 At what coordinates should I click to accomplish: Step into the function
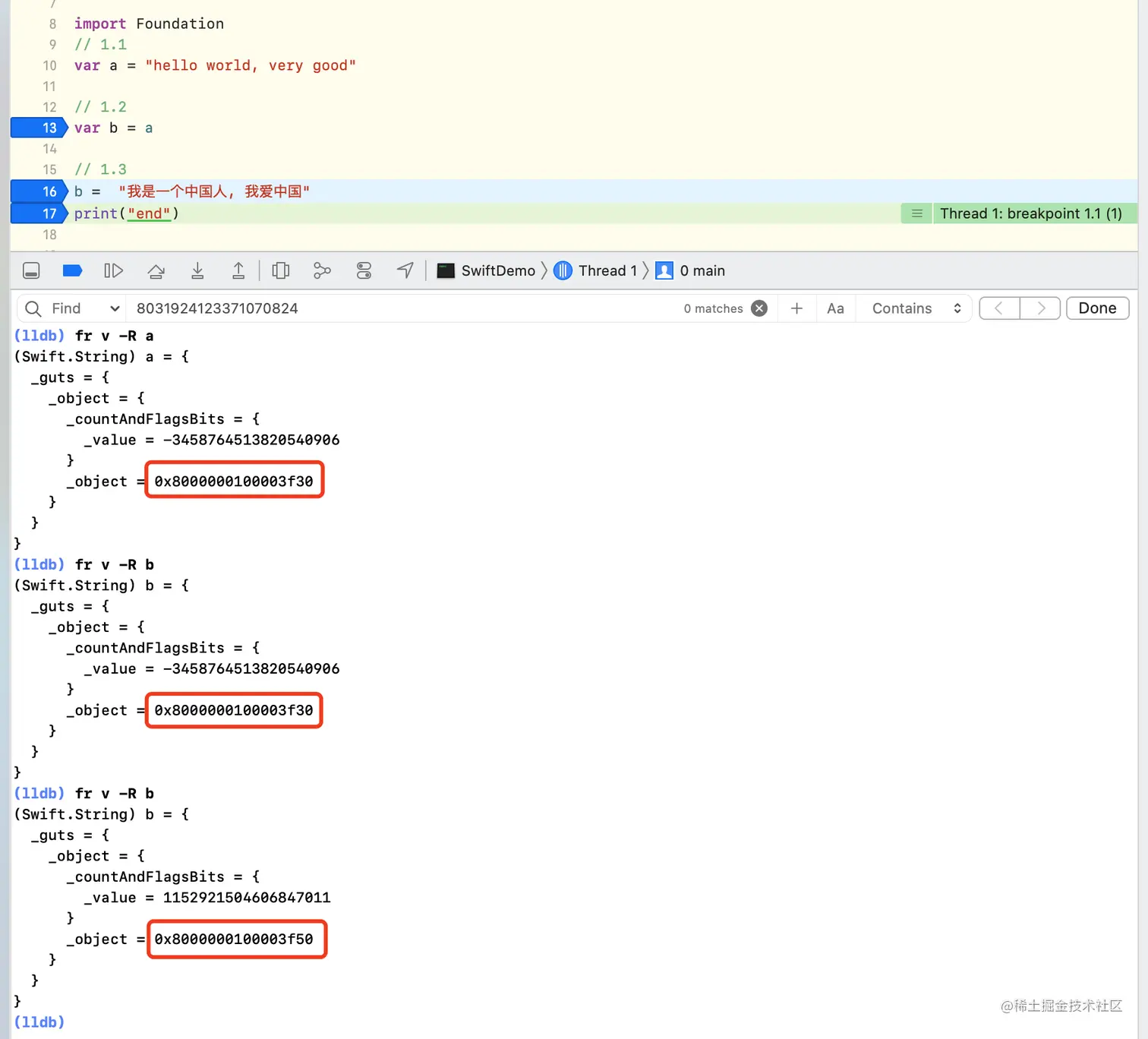click(197, 270)
